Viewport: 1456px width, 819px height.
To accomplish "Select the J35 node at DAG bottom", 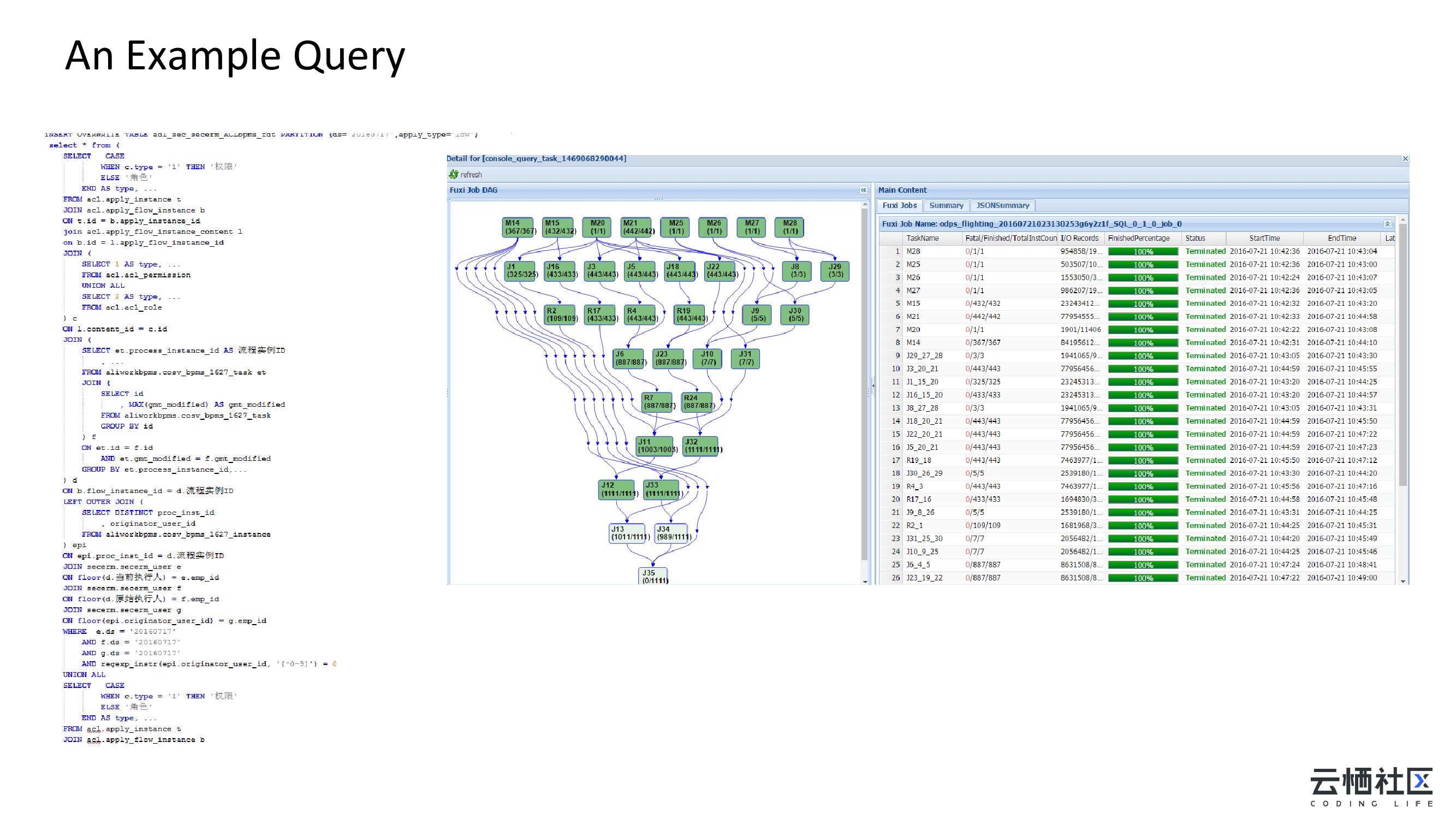I will (653, 576).
